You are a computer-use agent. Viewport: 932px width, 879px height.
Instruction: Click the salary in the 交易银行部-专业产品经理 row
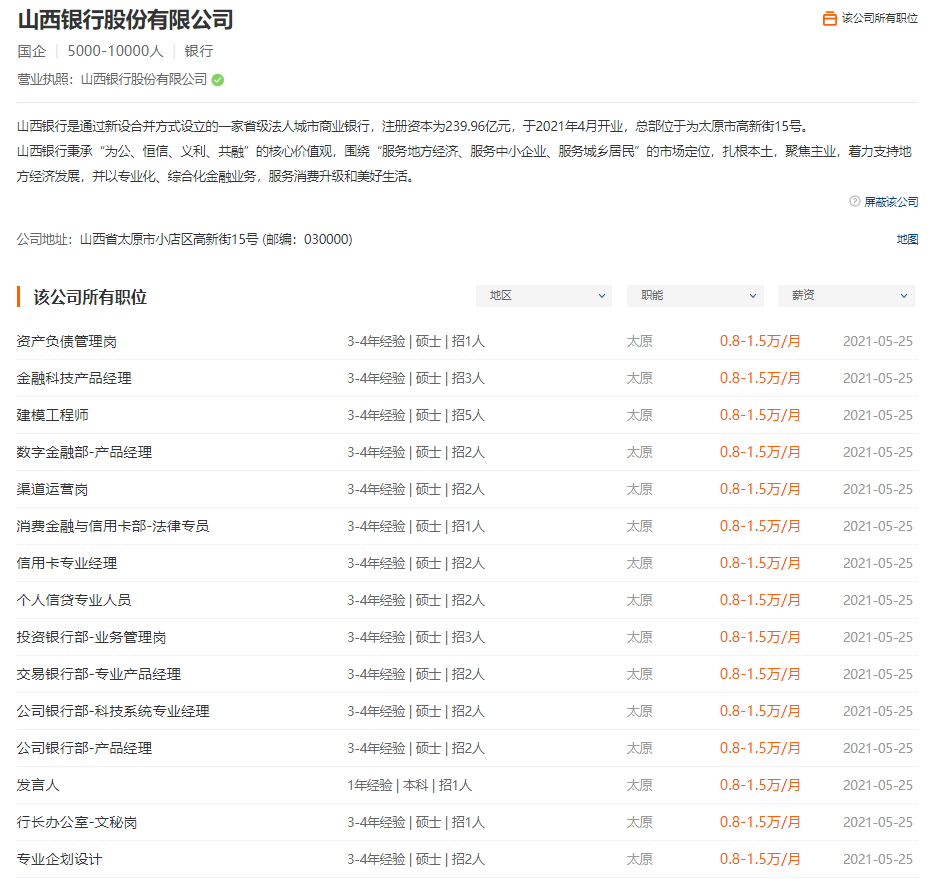(x=760, y=675)
